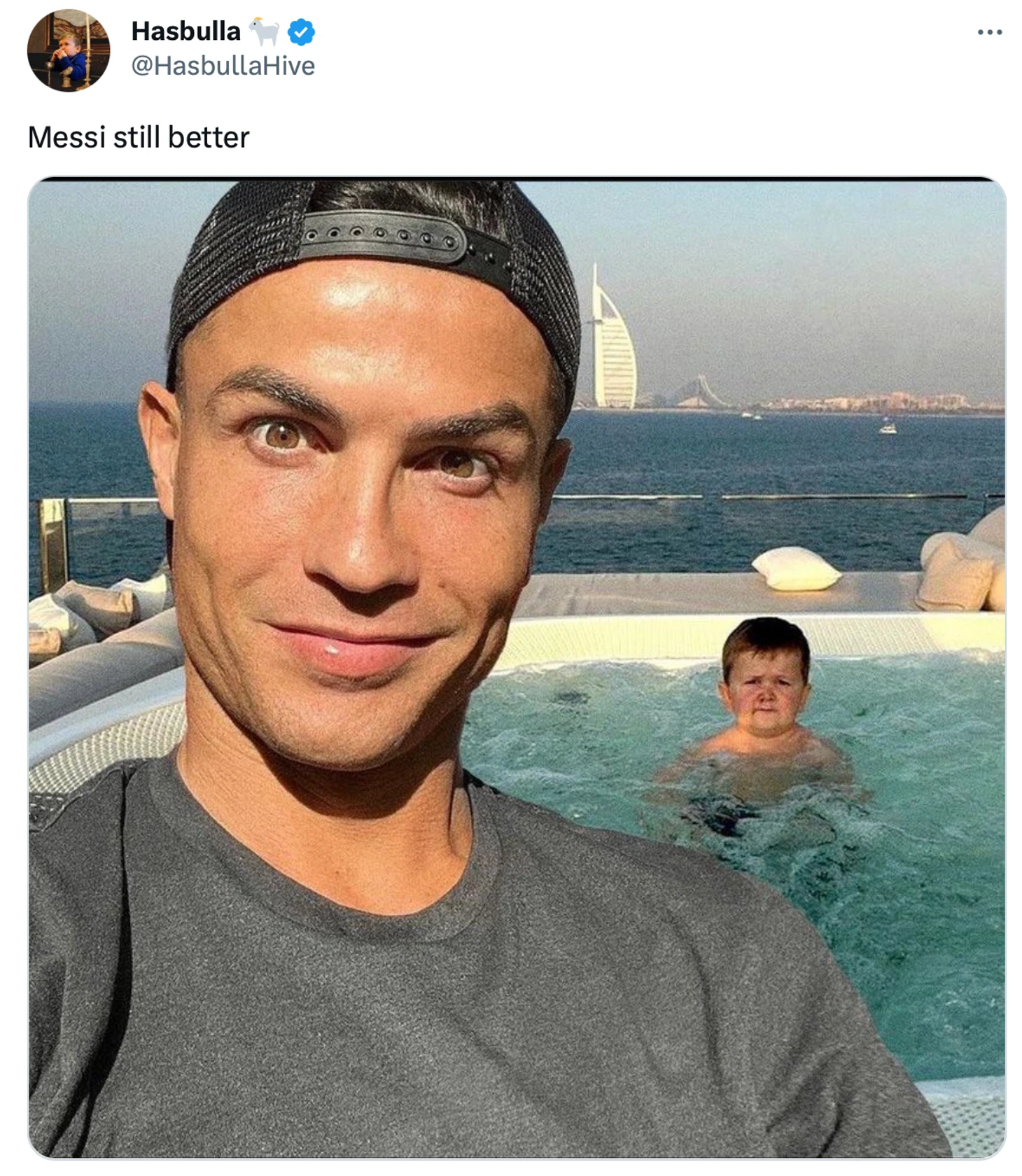Viewport: 1022px width, 1176px height.
Task: Click the sail-shaped hotel tower in photo
Action: tap(613, 340)
